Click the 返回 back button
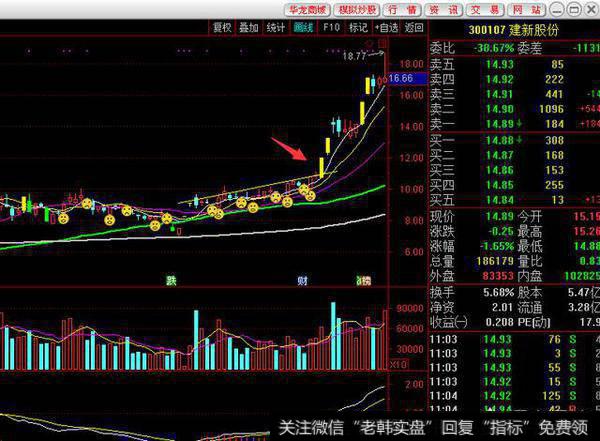This screenshot has height=441, width=600. point(413,28)
